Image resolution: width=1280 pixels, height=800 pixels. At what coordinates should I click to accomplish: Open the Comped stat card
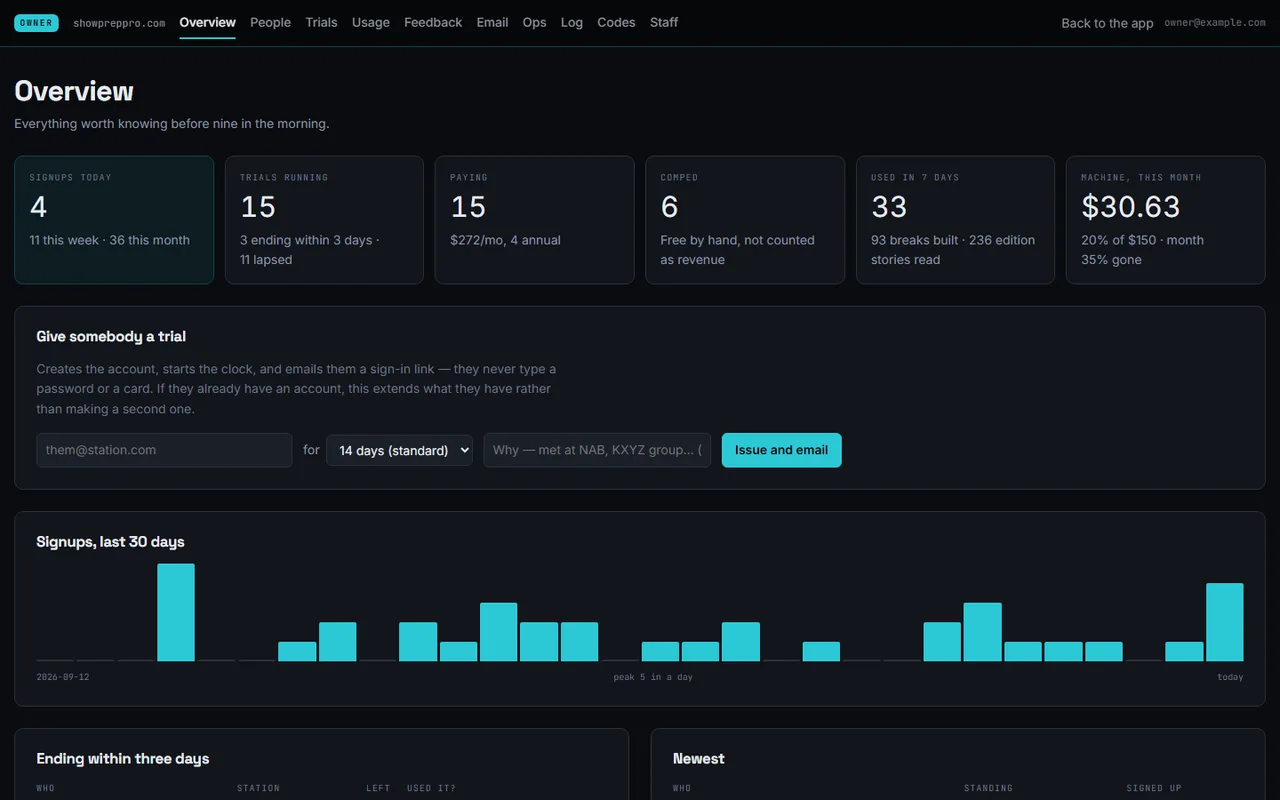745,220
